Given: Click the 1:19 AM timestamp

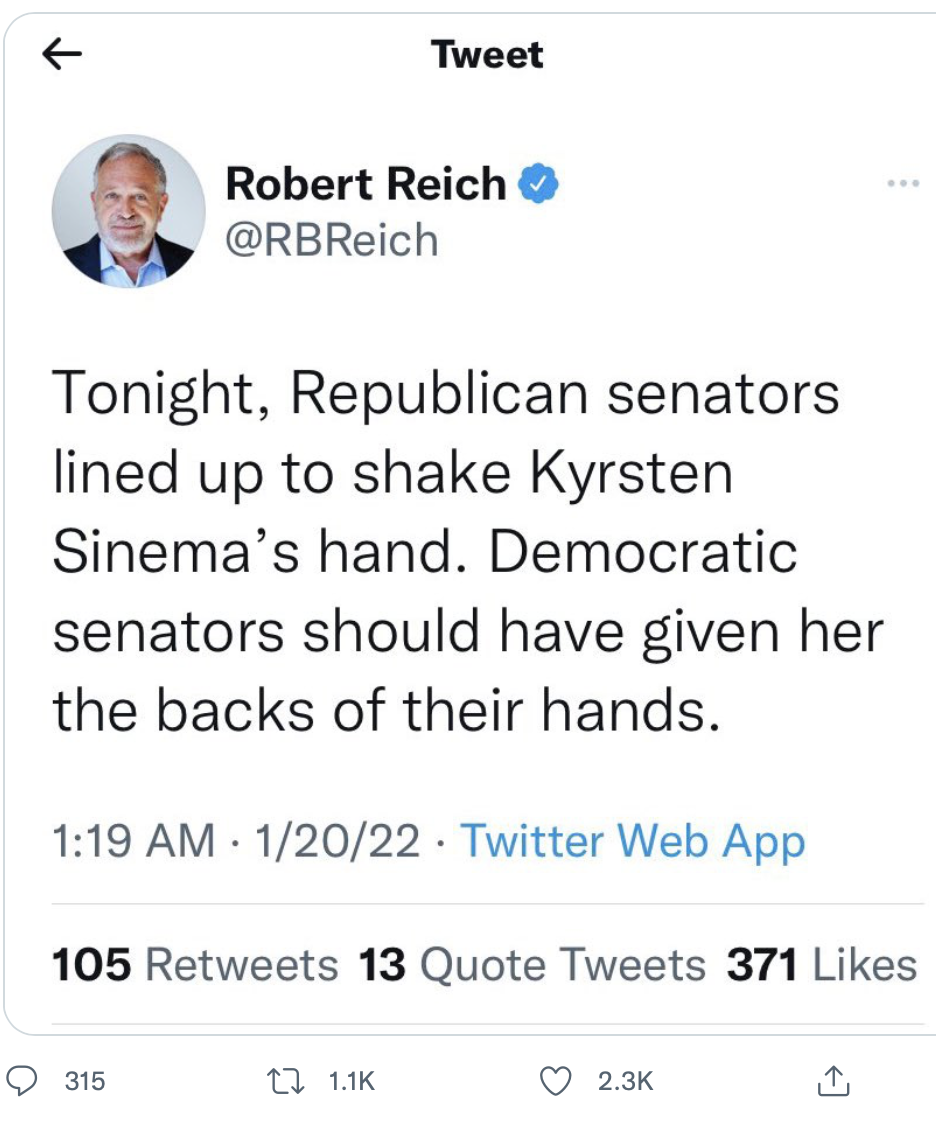Looking at the screenshot, I should pyautogui.click(x=132, y=842).
